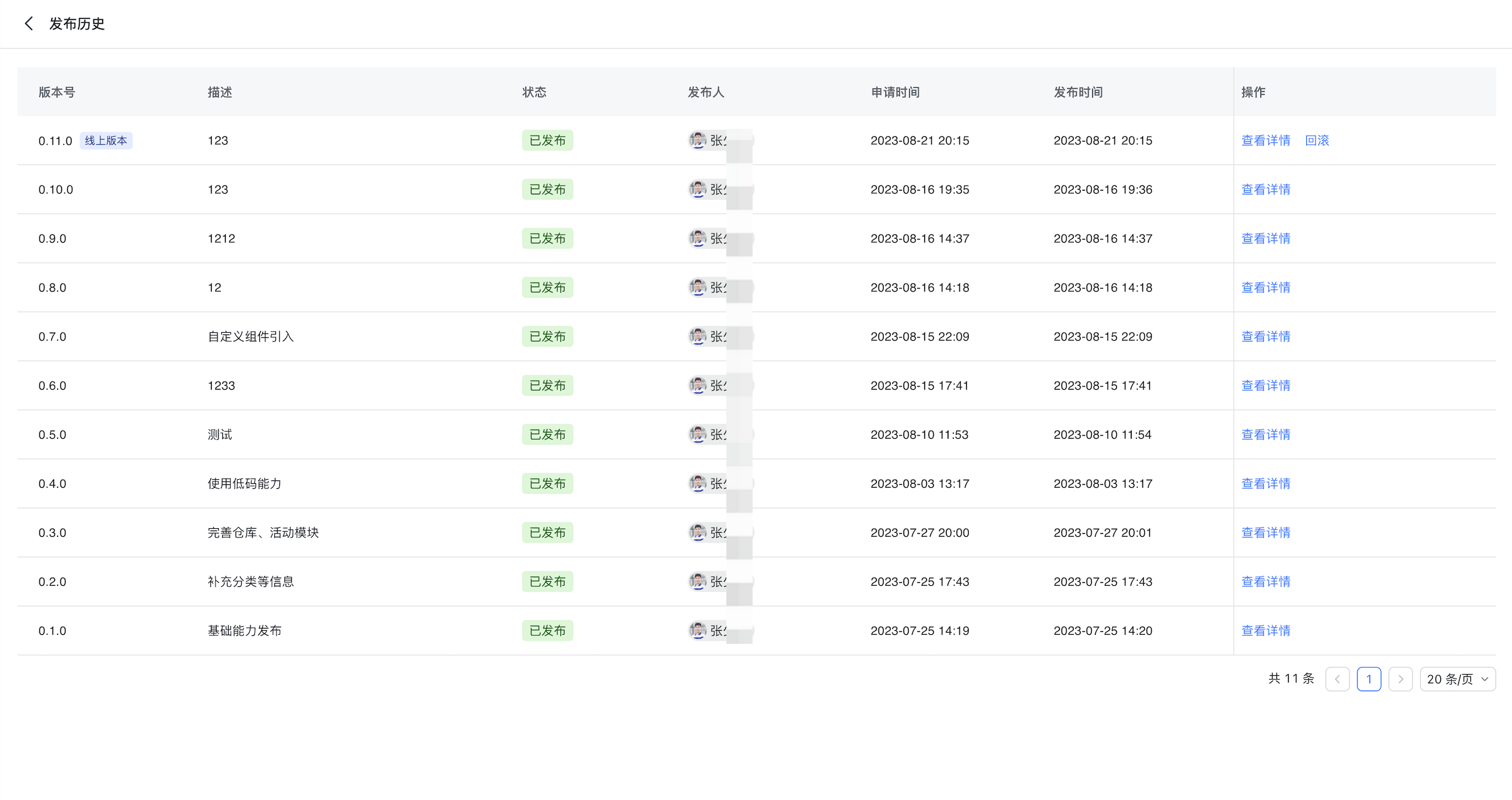The image size is (1512, 800).
Task: Click the 版本号 column header
Action: pos(57,92)
